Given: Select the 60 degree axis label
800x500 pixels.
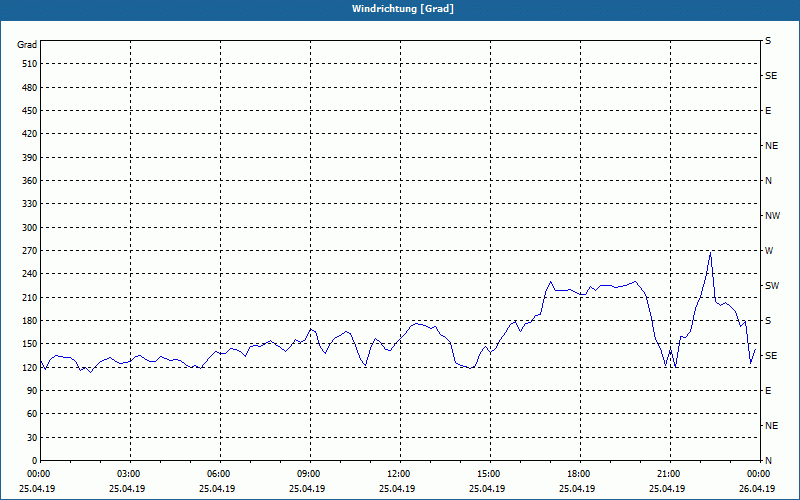Looking at the screenshot, I should click(x=32, y=414).
